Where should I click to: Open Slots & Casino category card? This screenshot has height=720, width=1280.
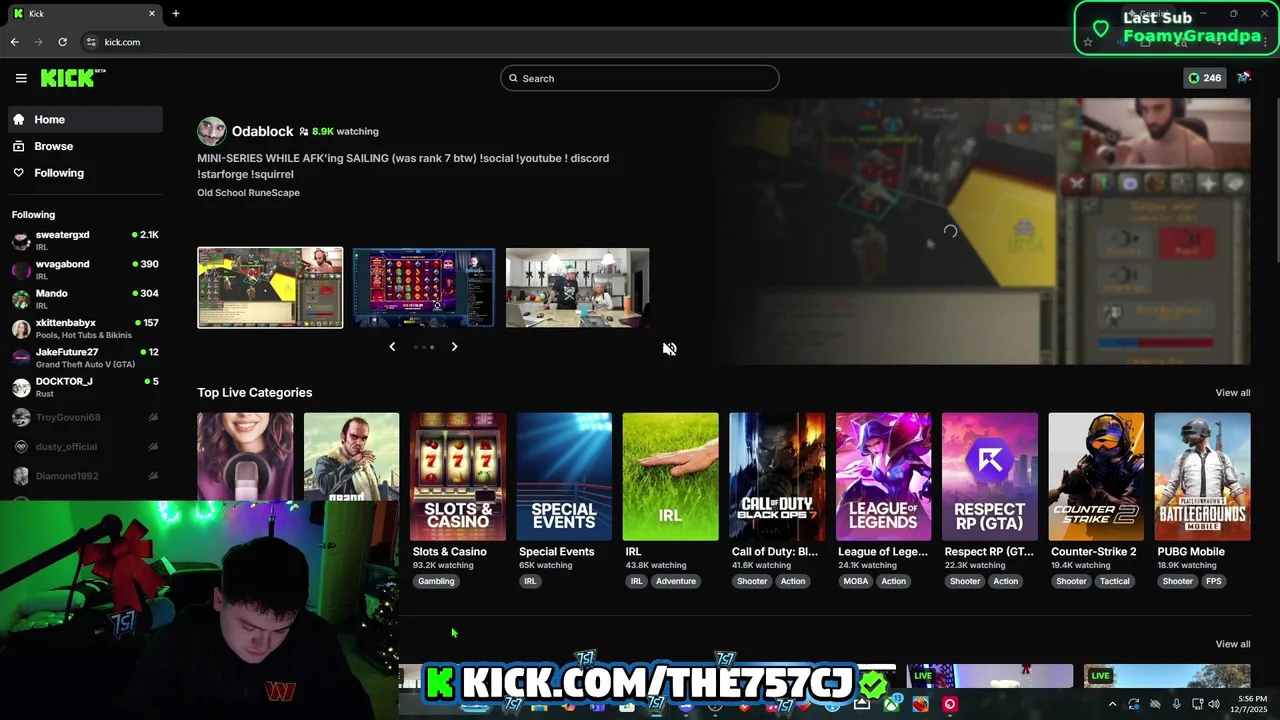(458, 476)
